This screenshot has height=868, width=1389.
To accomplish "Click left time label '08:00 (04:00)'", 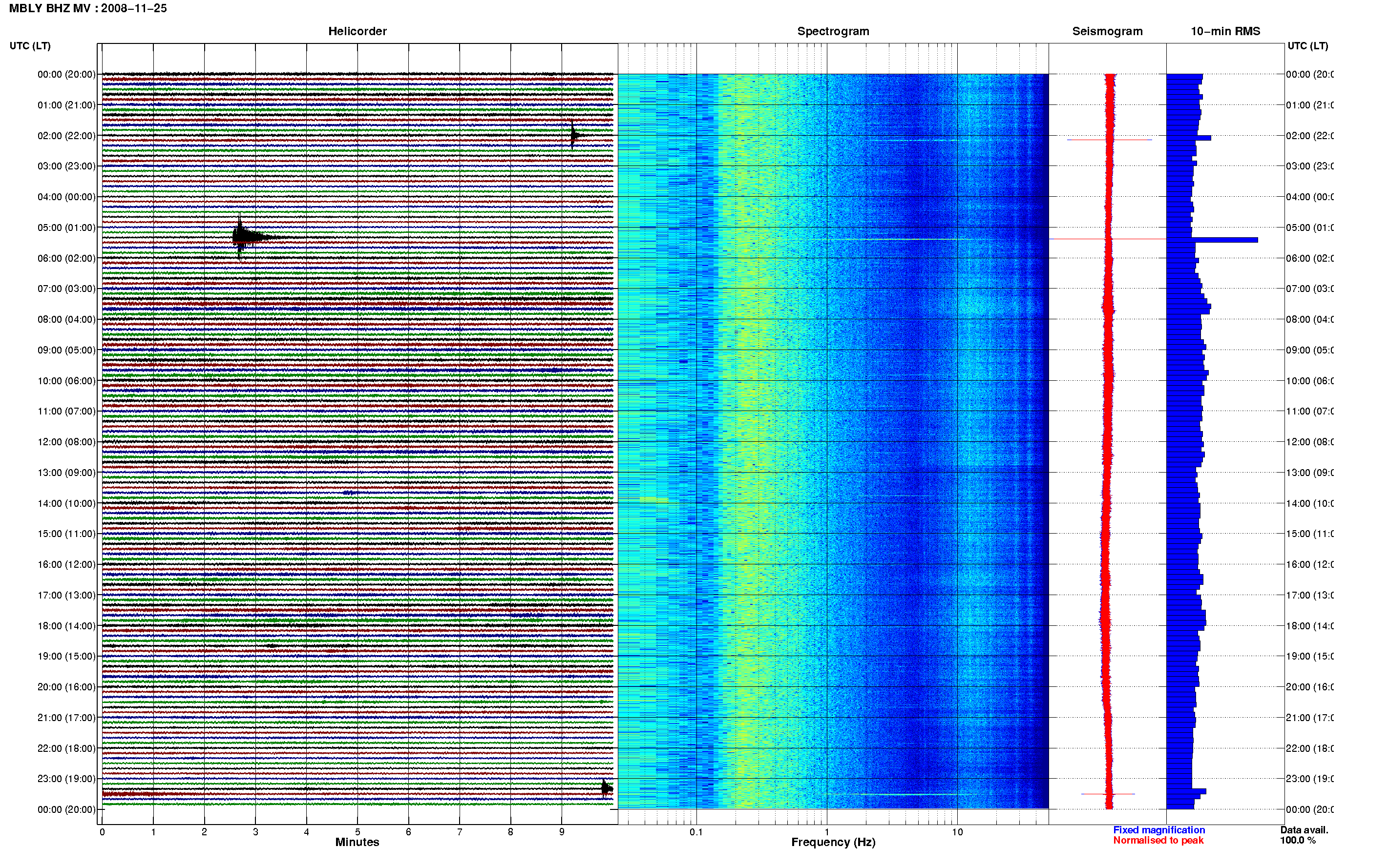I will 66,319.
